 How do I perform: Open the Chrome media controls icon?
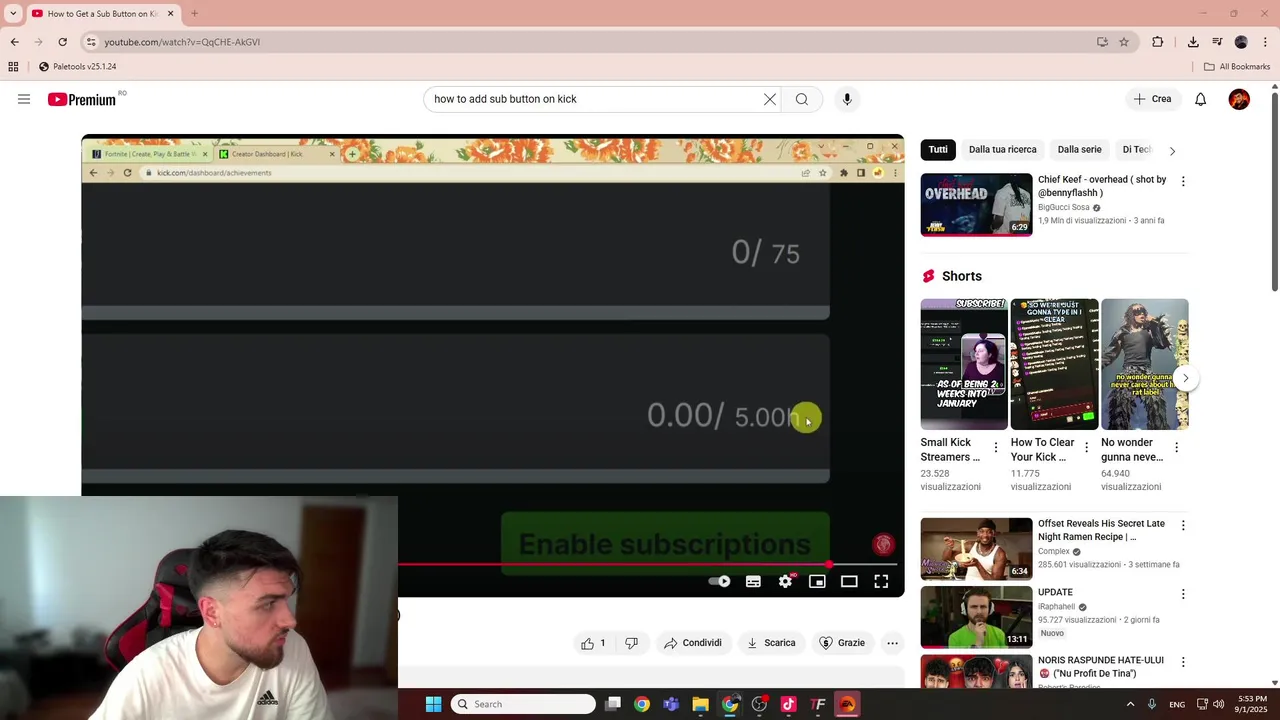coord(1217,42)
